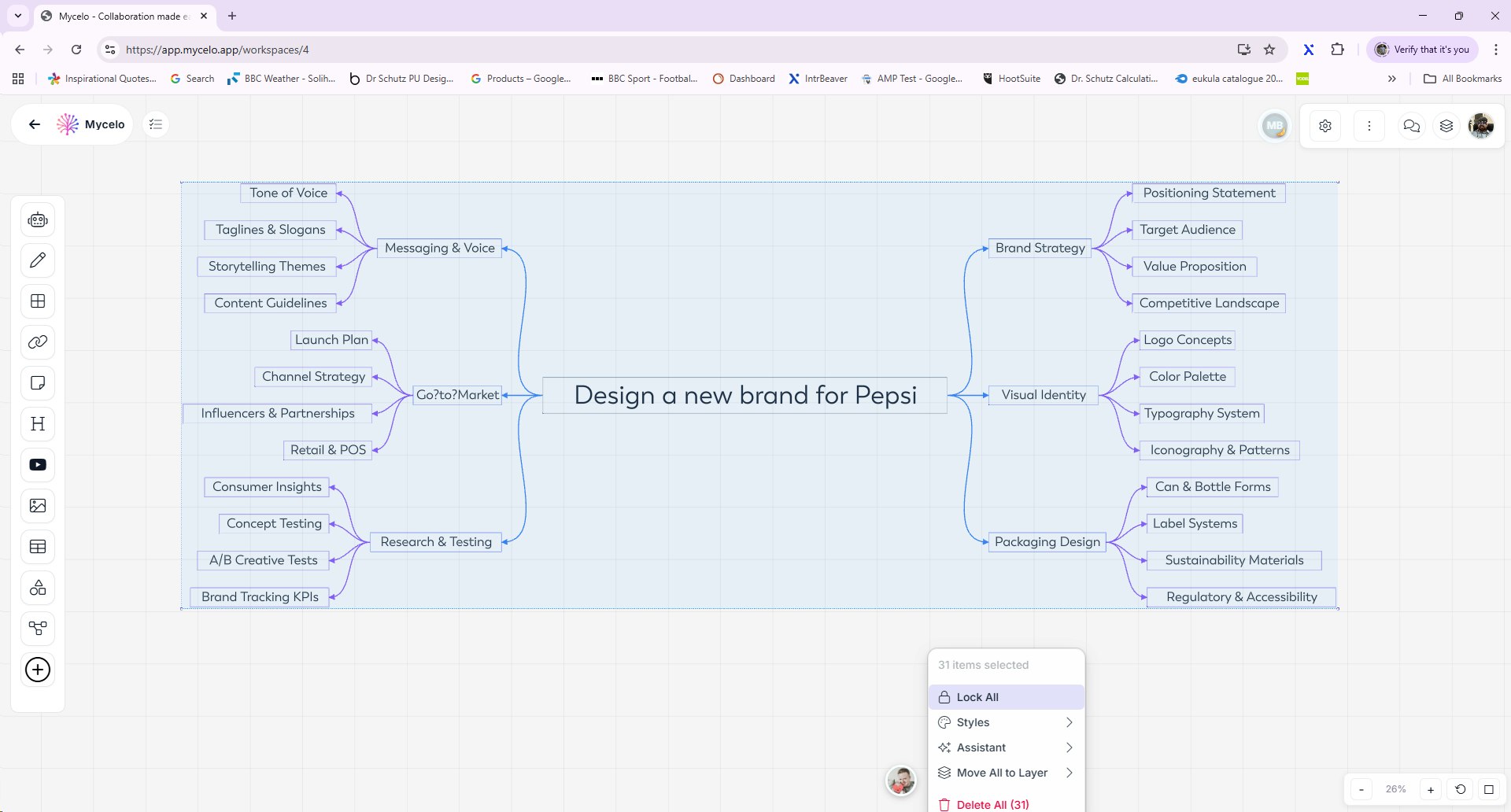Select the pencil drawing tool
Viewport: 1511px width, 812px height.
tap(37, 260)
